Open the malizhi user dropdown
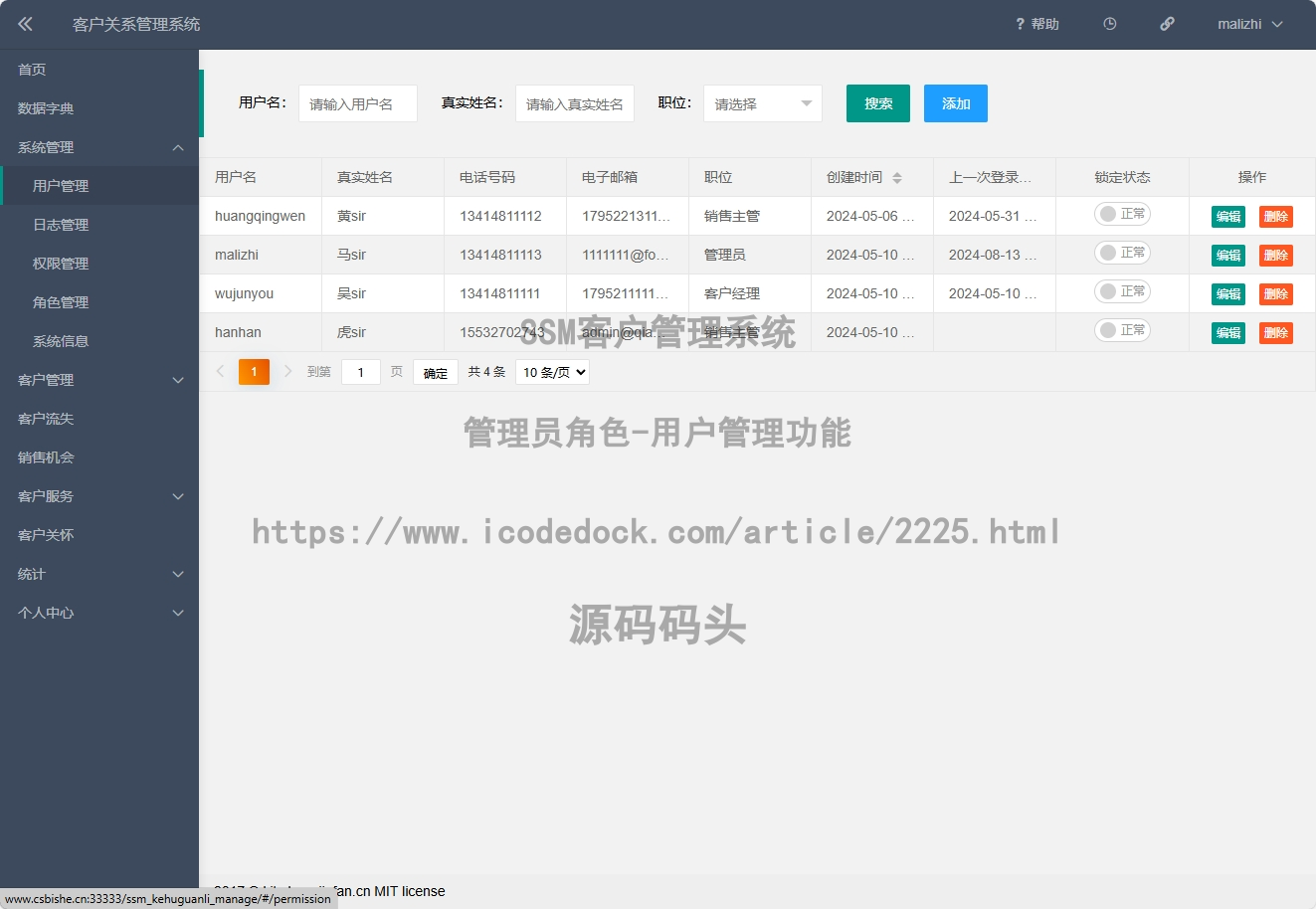This screenshot has width=1316, height=909. click(x=1249, y=24)
